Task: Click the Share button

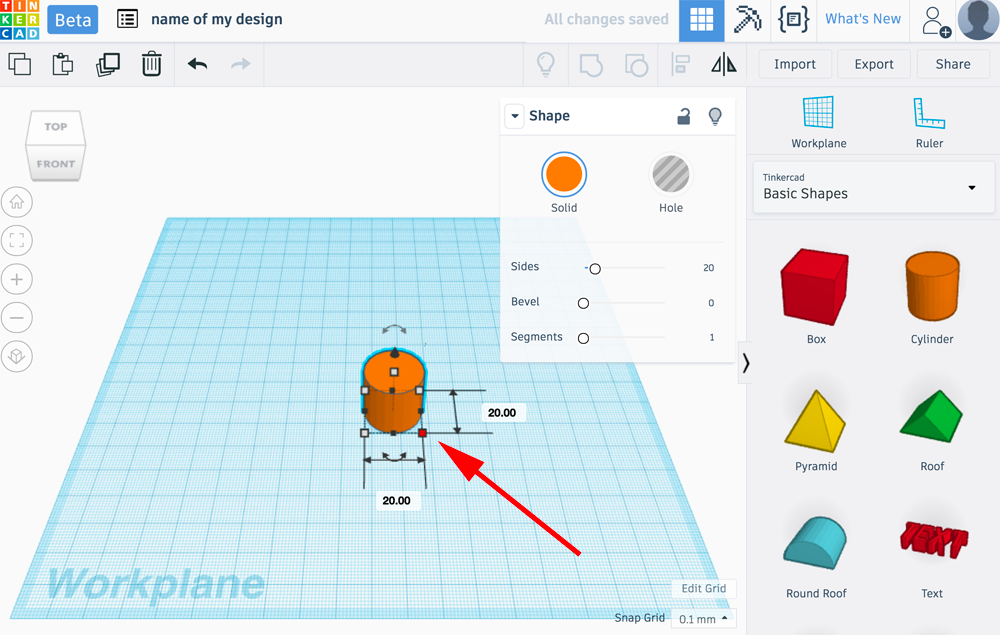Action: coord(953,64)
